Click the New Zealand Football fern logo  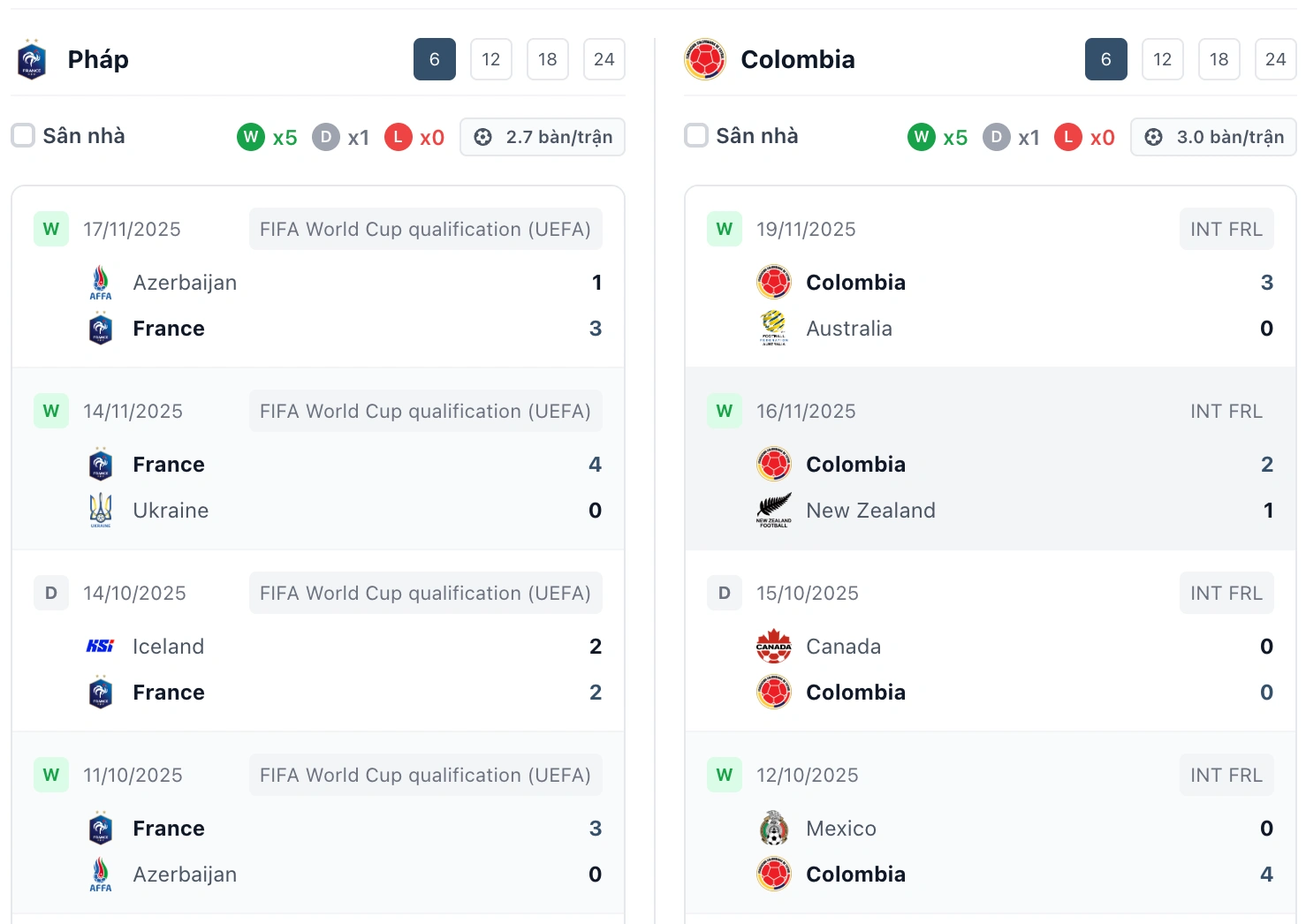click(774, 510)
